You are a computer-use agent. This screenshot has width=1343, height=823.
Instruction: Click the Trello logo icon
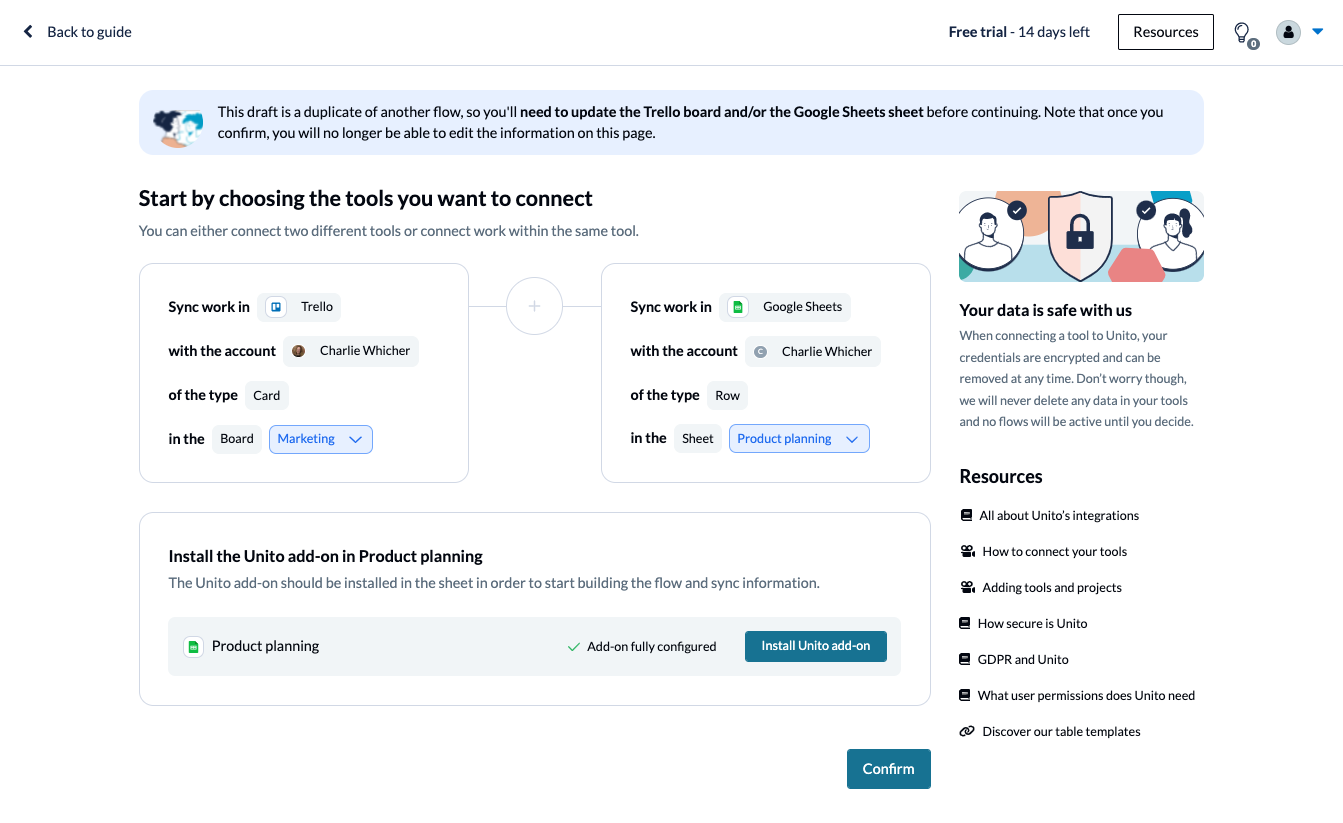pos(276,307)
